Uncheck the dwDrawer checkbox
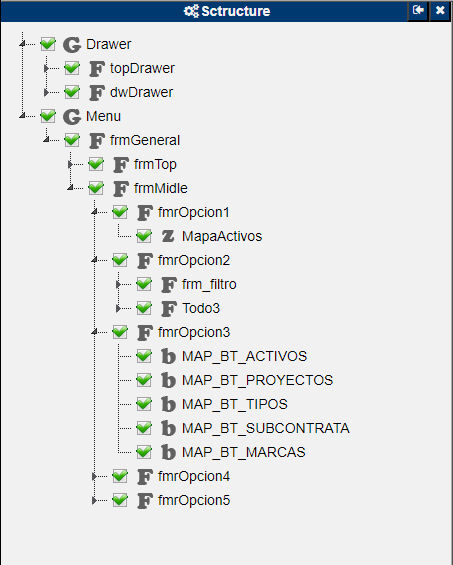The height and width of the screenshot is (565, 453). pyautogui.click(x=72, y=92)
